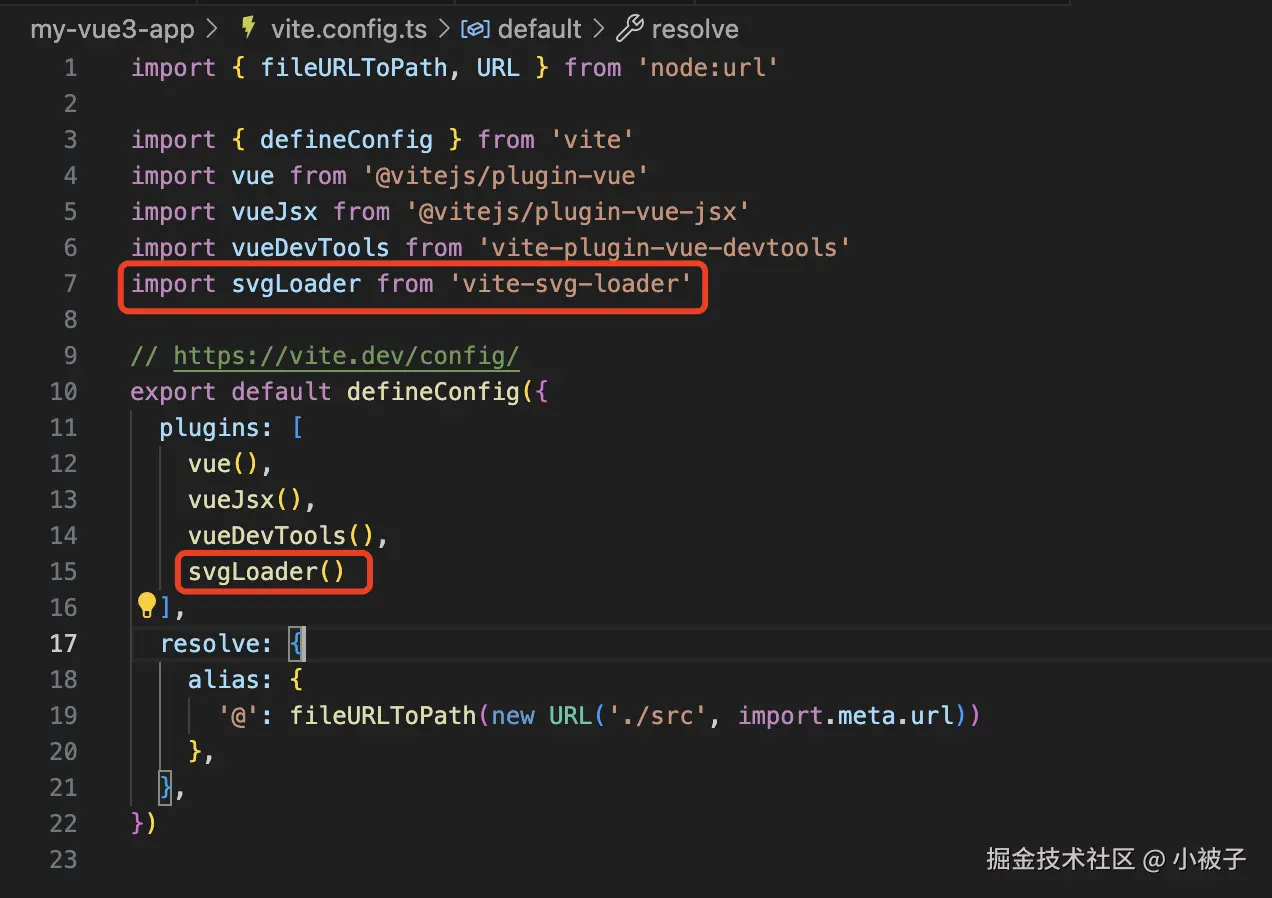Click the Vite file icon in breadcrumb

247,29
